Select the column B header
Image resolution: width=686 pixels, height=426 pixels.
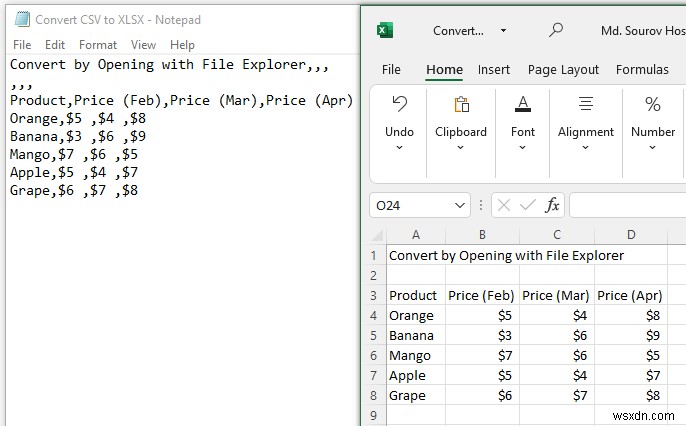click(482, 235)
